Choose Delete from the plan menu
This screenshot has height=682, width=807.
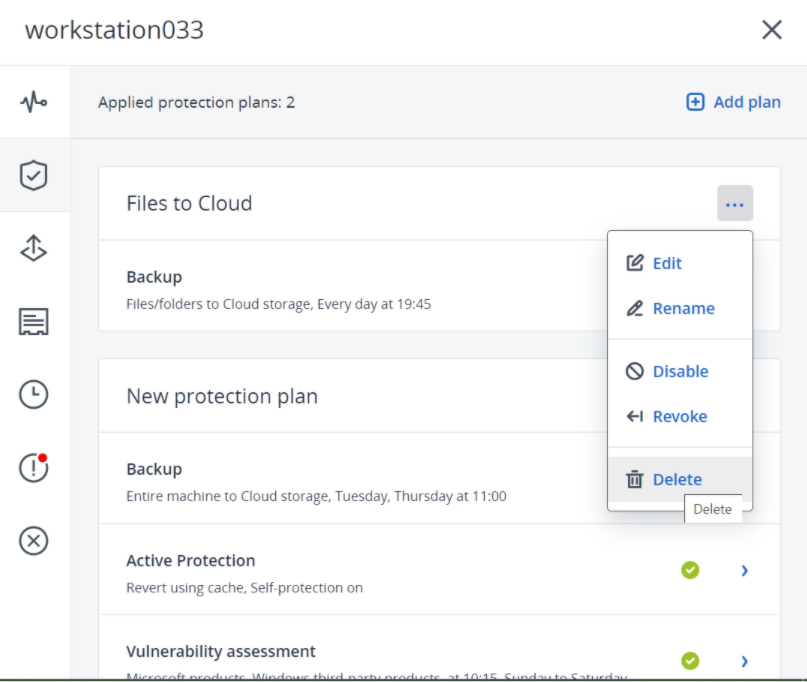point(680,479)
